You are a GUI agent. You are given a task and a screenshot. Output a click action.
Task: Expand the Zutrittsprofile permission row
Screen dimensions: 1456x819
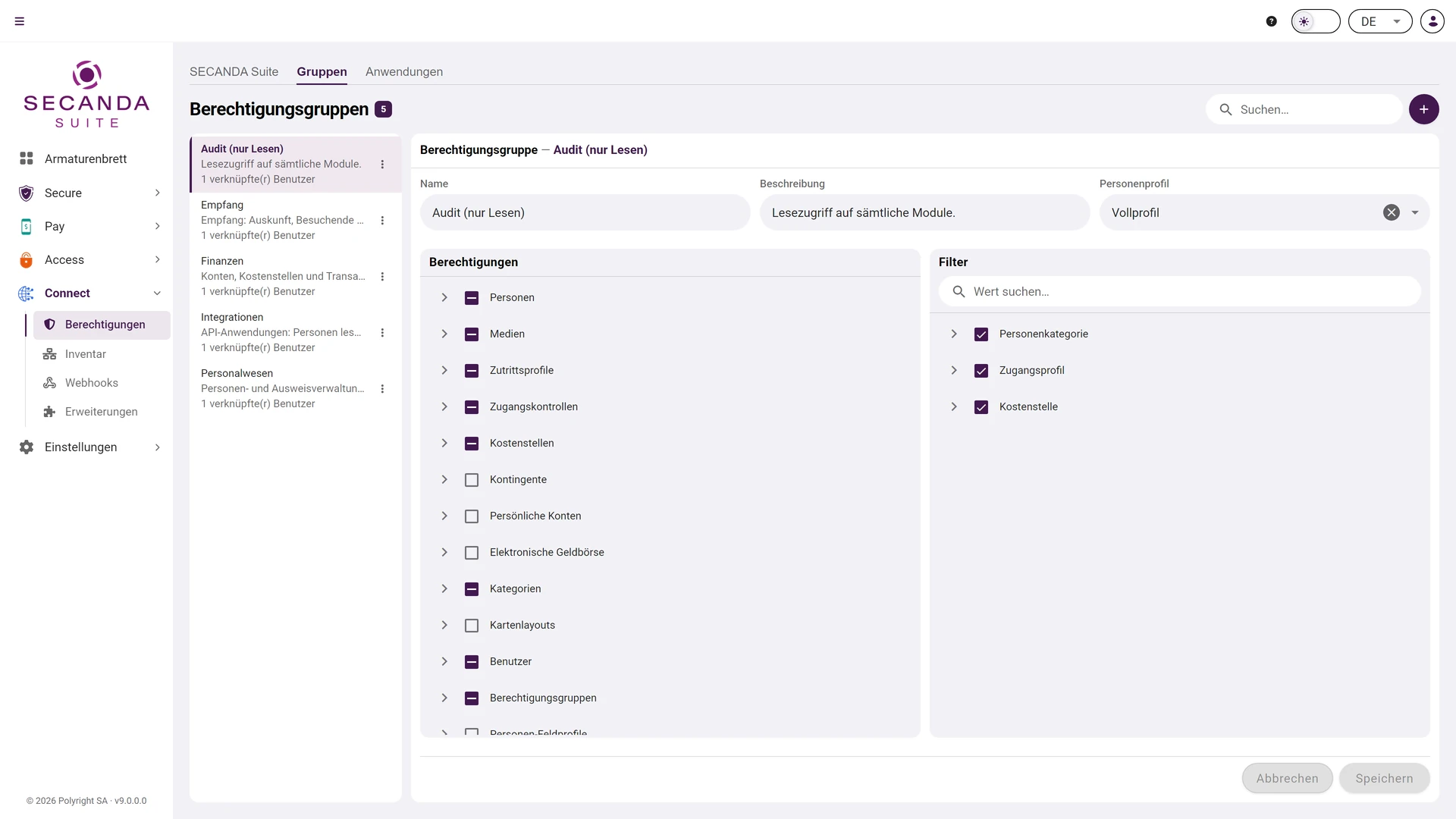coord(444,370)
